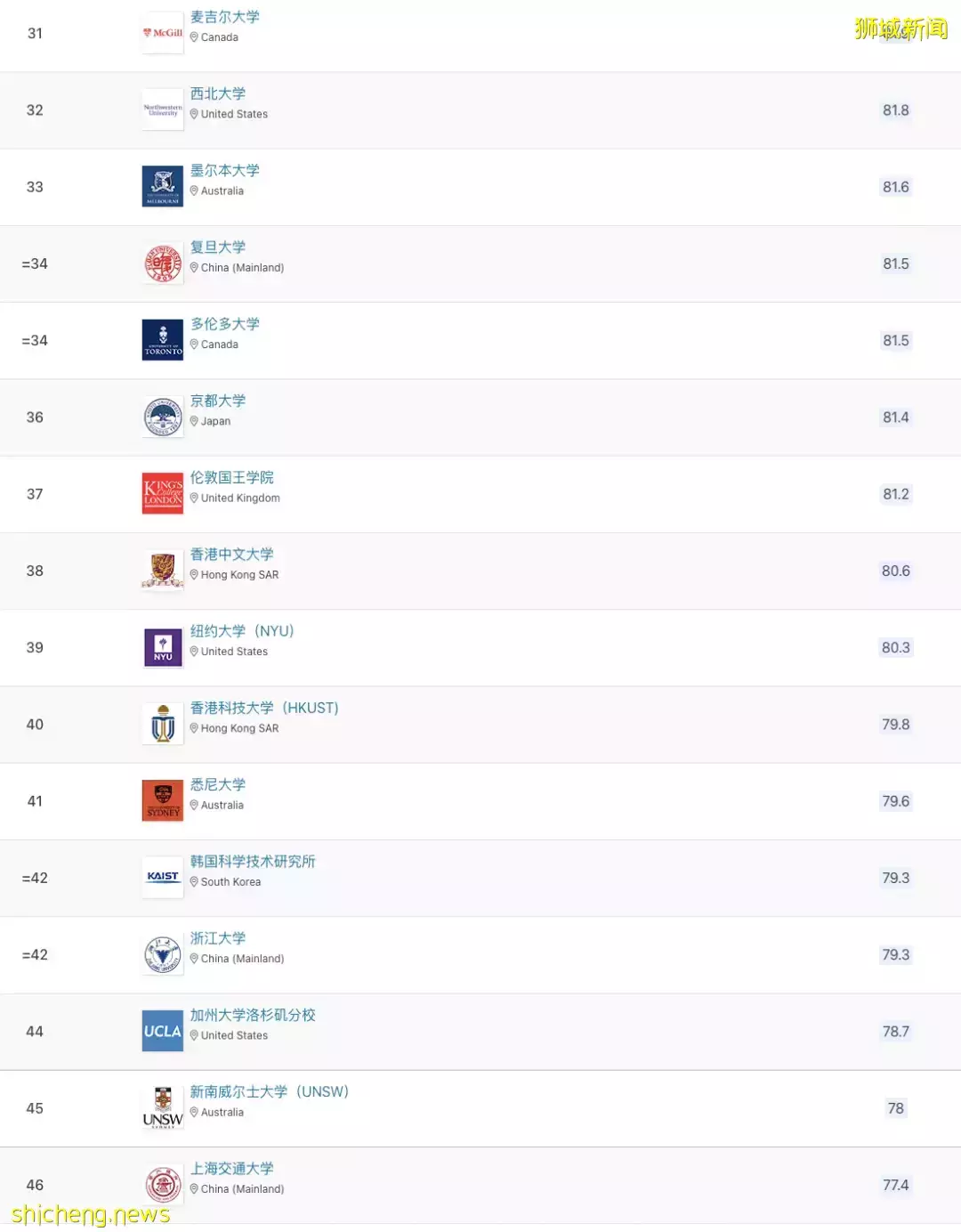Click the UCLA blue logo
961x1232 pixels.
click(x=163, y=1031)
